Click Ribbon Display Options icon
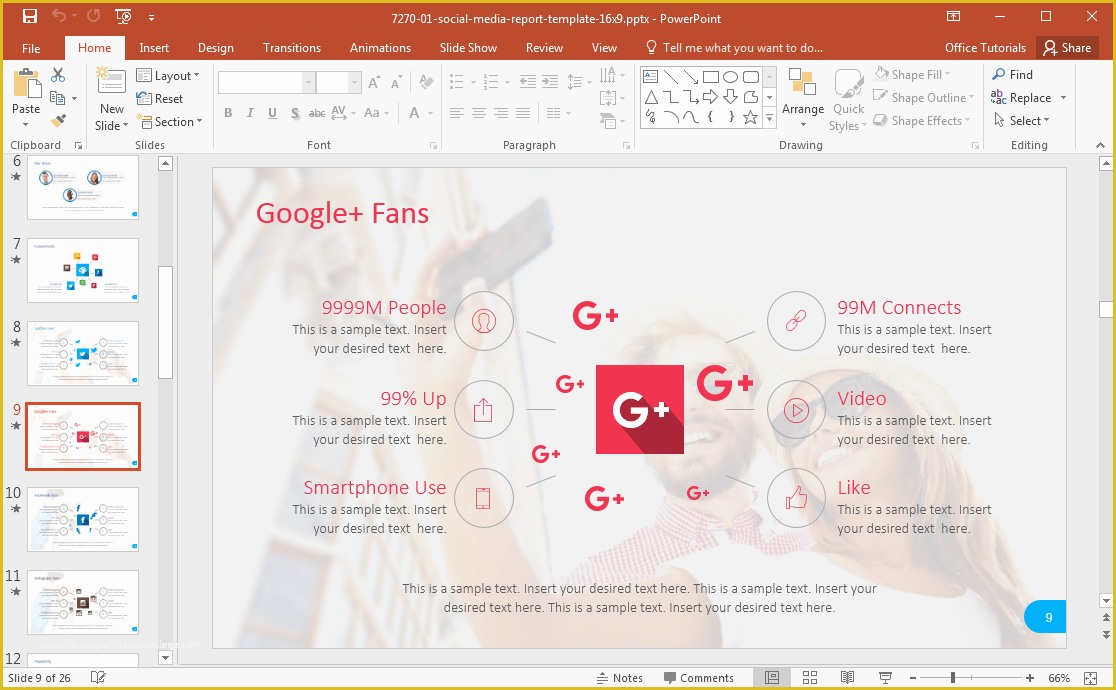1116x690 pixels. 953,16
